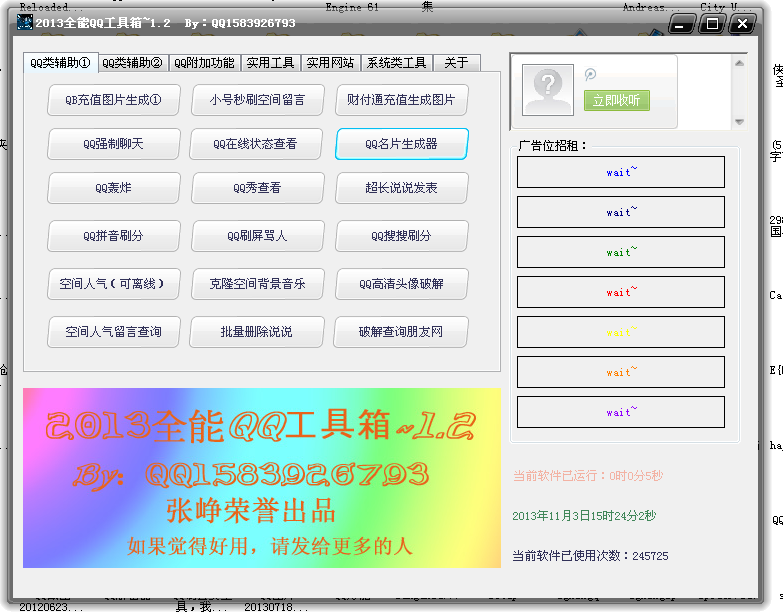Viewport: 783px width, 615px height.
Task: Click the QB充值图片生成① button
Action: click(x=113, y=100)
